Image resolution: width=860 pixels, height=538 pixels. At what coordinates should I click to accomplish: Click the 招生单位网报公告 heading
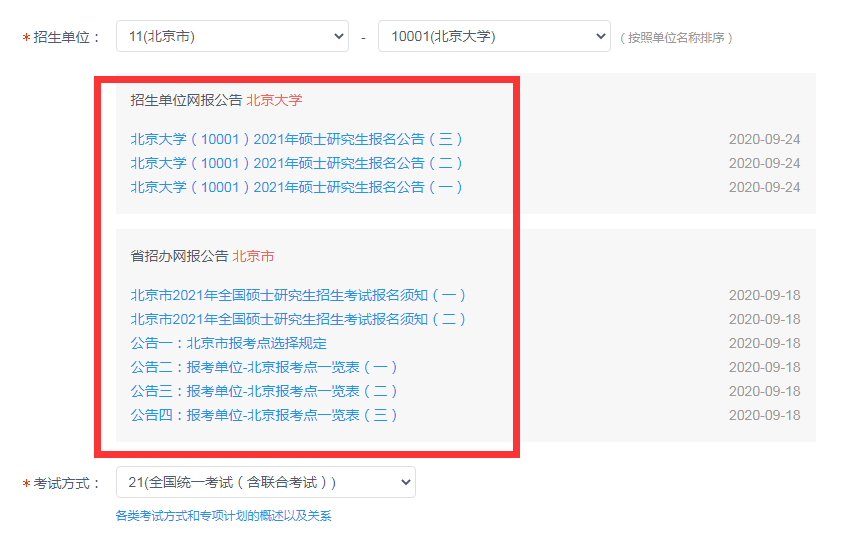[x=186, y=100]
